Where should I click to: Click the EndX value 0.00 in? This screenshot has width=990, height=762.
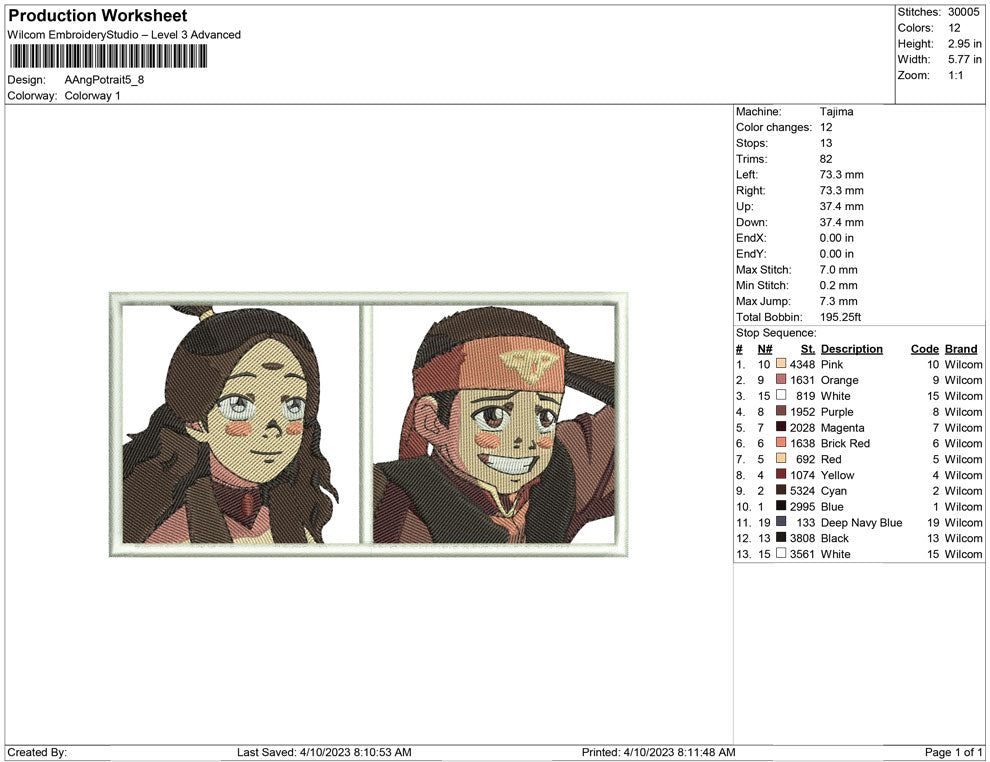click(x=837, y=238)
